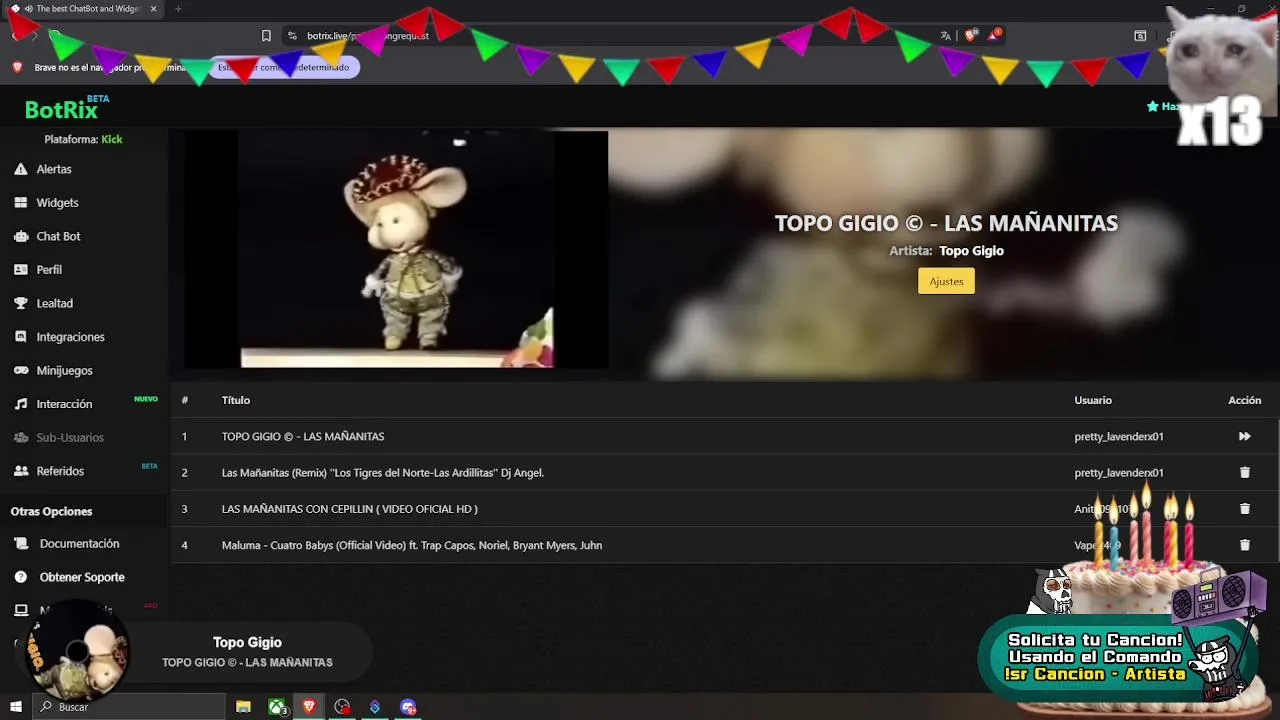This screenshot has height=720, width=1280.
Task: Click the Perfil card icon
Action: pos(20,269)
